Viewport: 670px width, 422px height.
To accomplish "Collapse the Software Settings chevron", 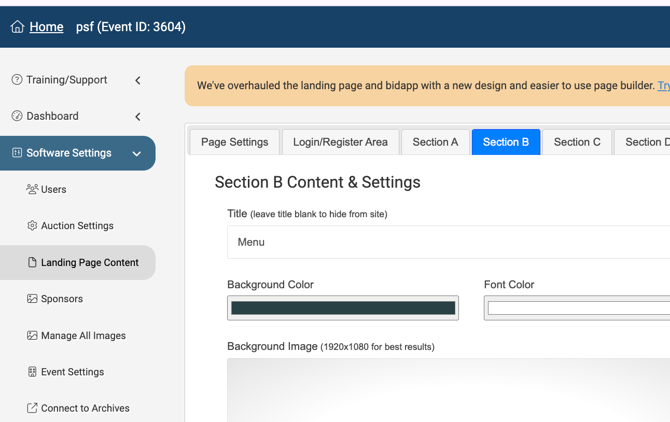I will pyautogui.click(x=137, y=154).
